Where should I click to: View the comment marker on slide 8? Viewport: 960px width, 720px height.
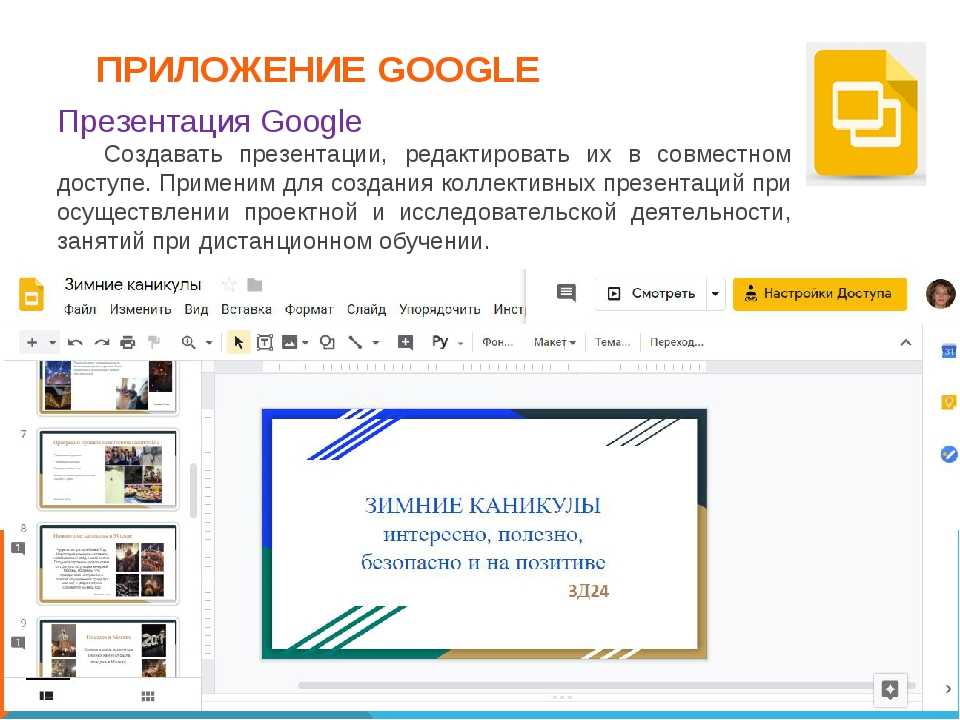point(18,548)
